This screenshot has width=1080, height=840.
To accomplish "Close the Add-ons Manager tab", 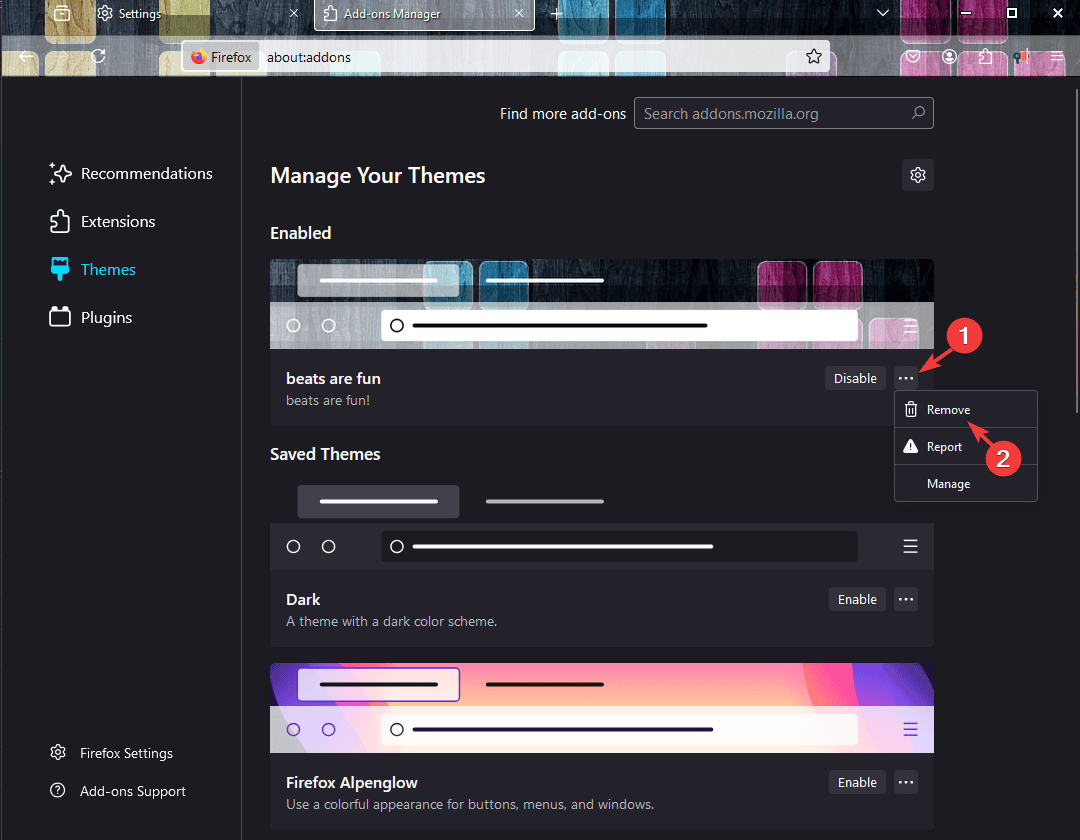I will (x=519, y=14).
